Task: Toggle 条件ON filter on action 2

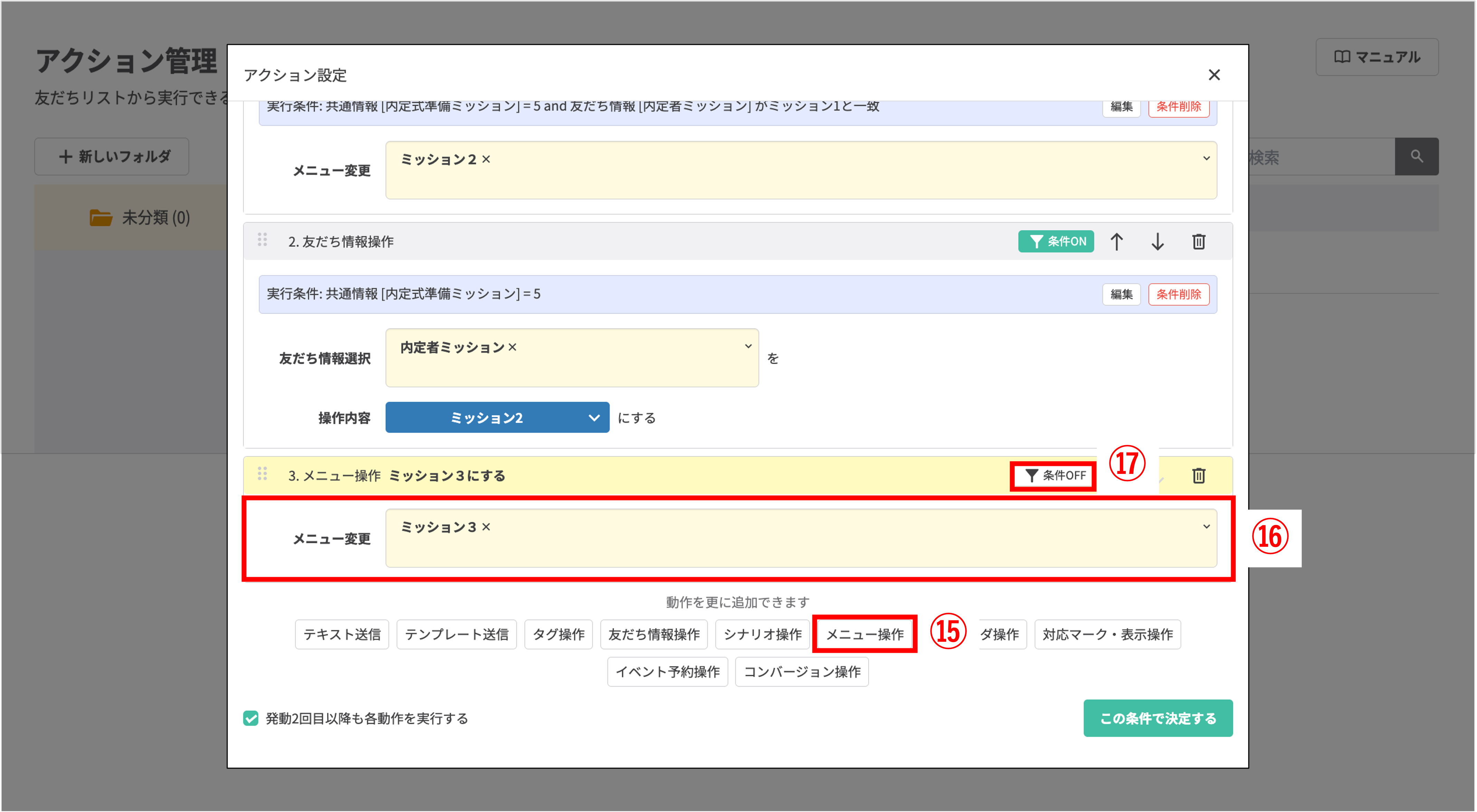Action: click(x=1056, y=241)
